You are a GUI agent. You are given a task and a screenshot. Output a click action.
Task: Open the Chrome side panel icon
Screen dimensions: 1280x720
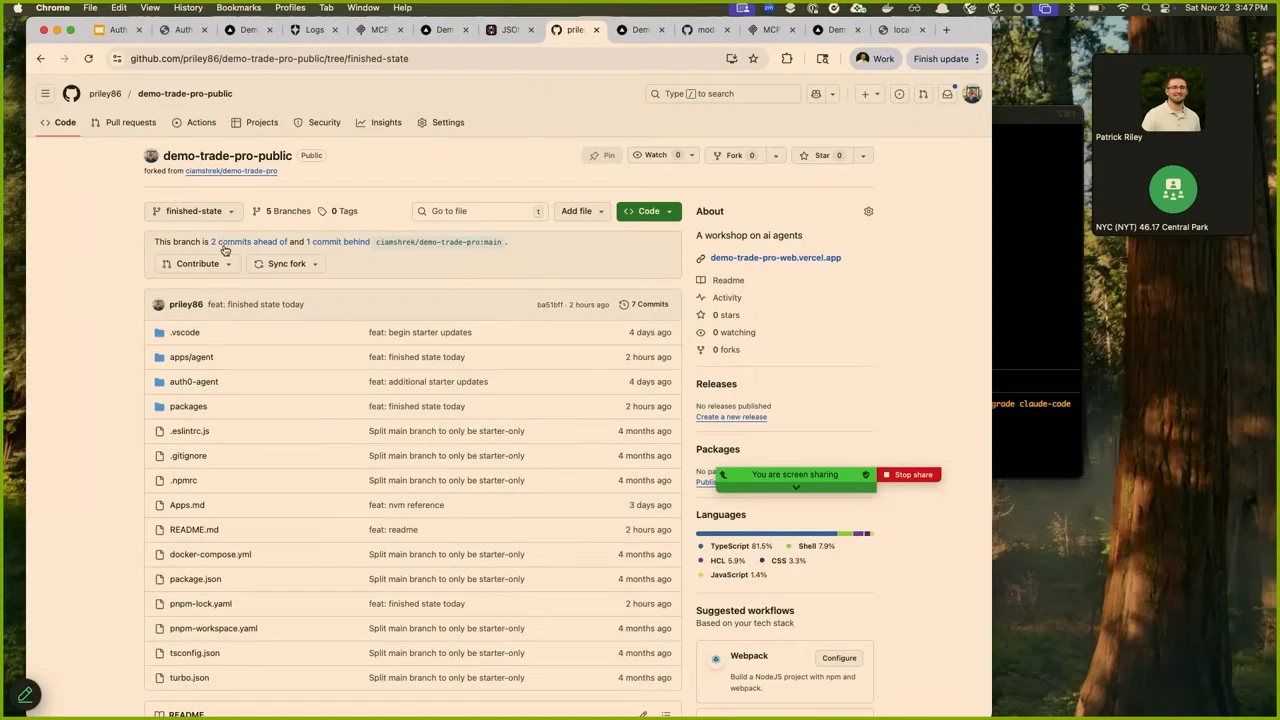click(822, 59)
